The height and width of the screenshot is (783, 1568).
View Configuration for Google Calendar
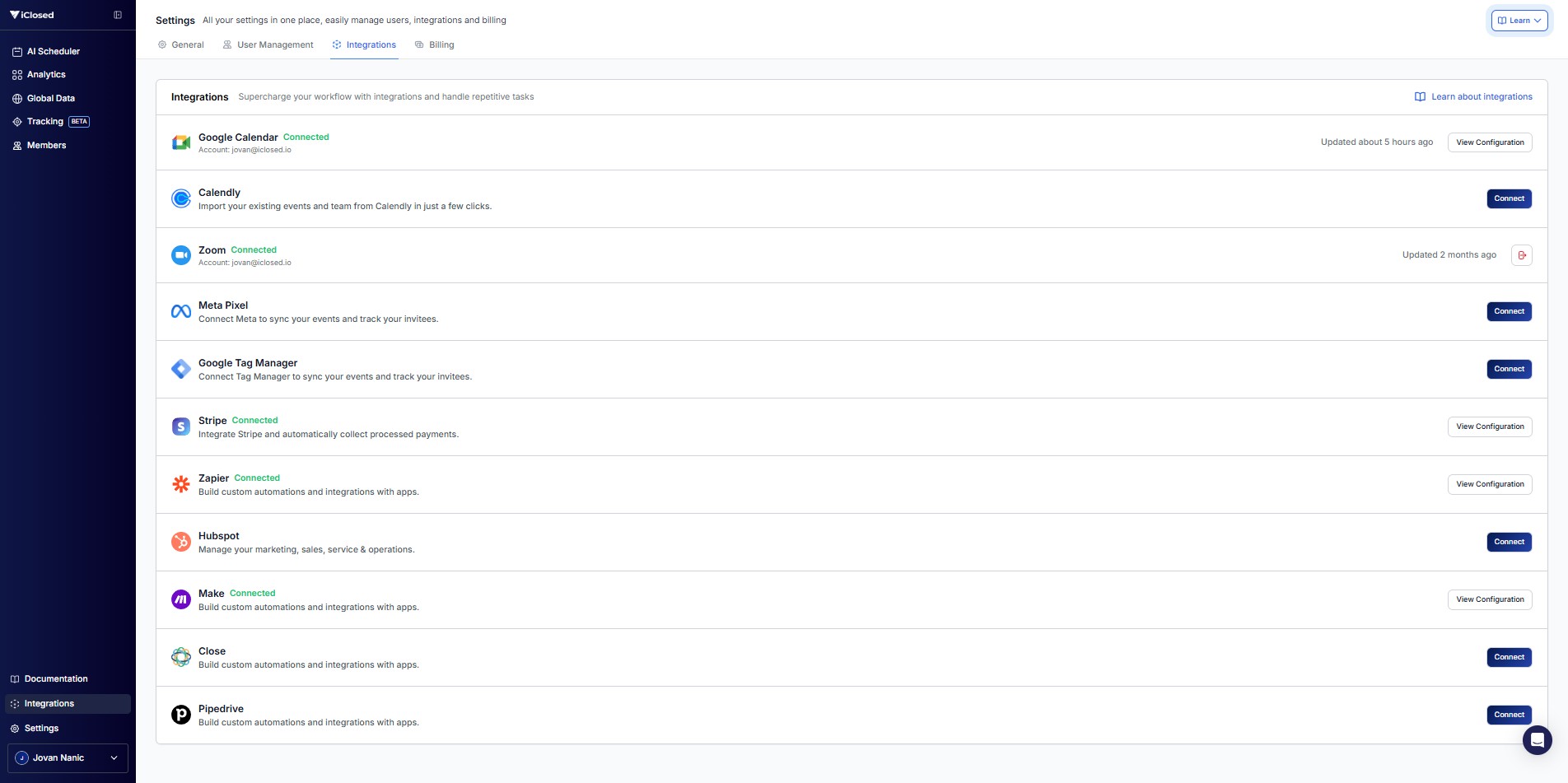pos(1490,142)
